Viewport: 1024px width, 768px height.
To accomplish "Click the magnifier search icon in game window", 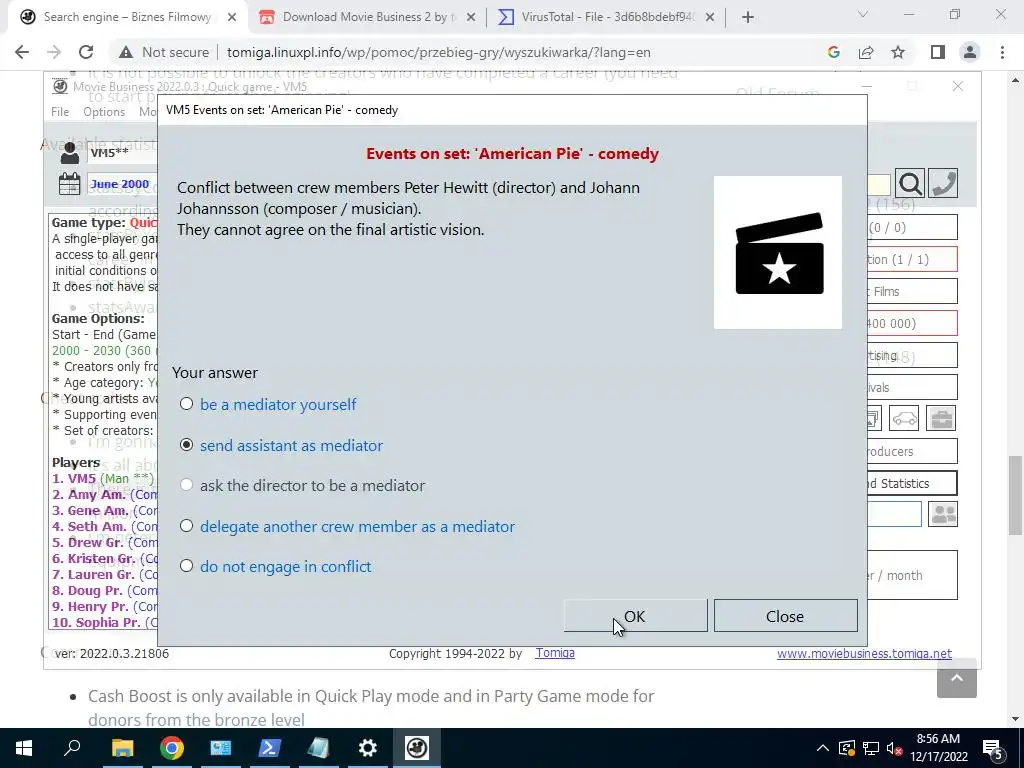I will tap(910, 184).
